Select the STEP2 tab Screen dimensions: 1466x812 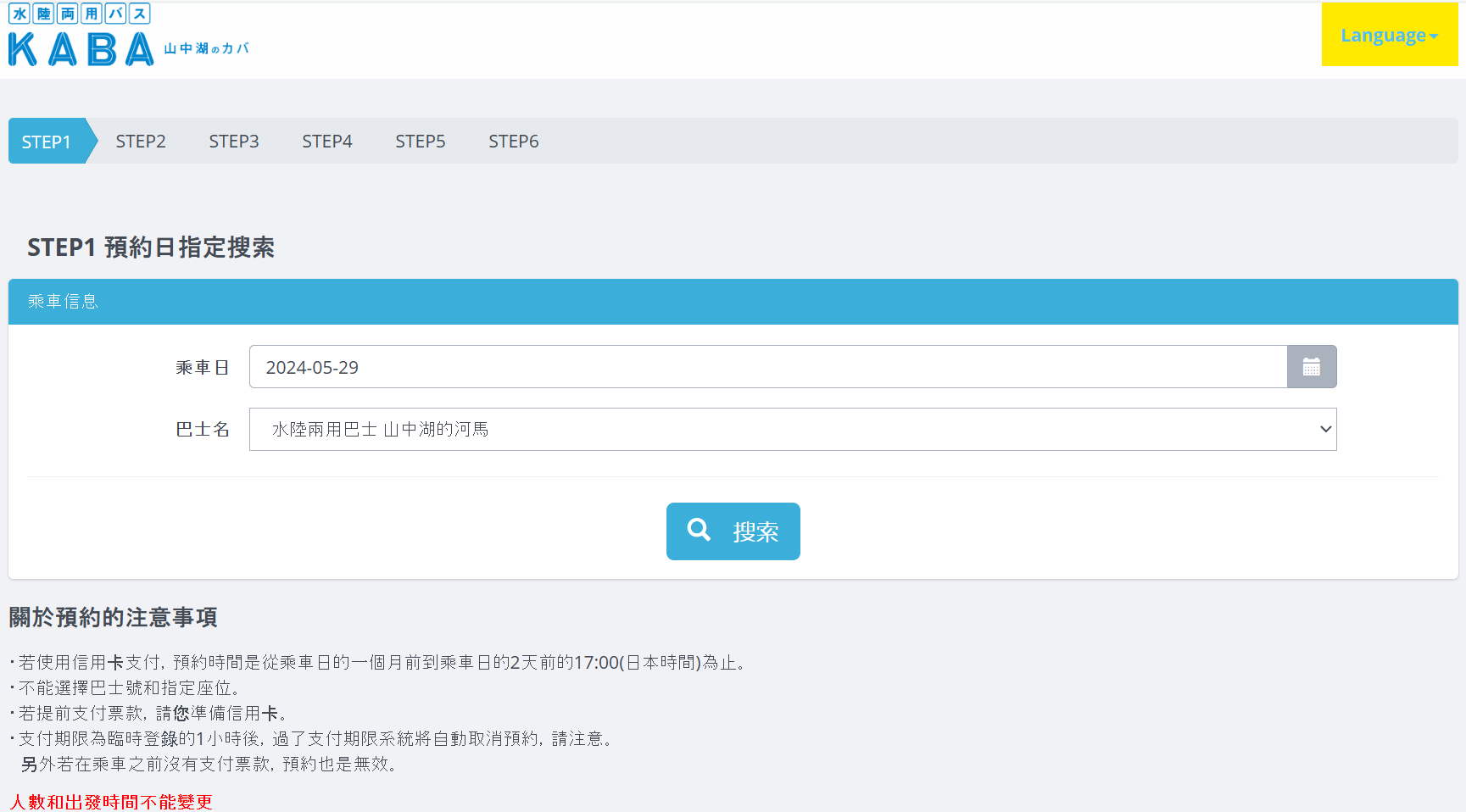(x=141, y=142)
